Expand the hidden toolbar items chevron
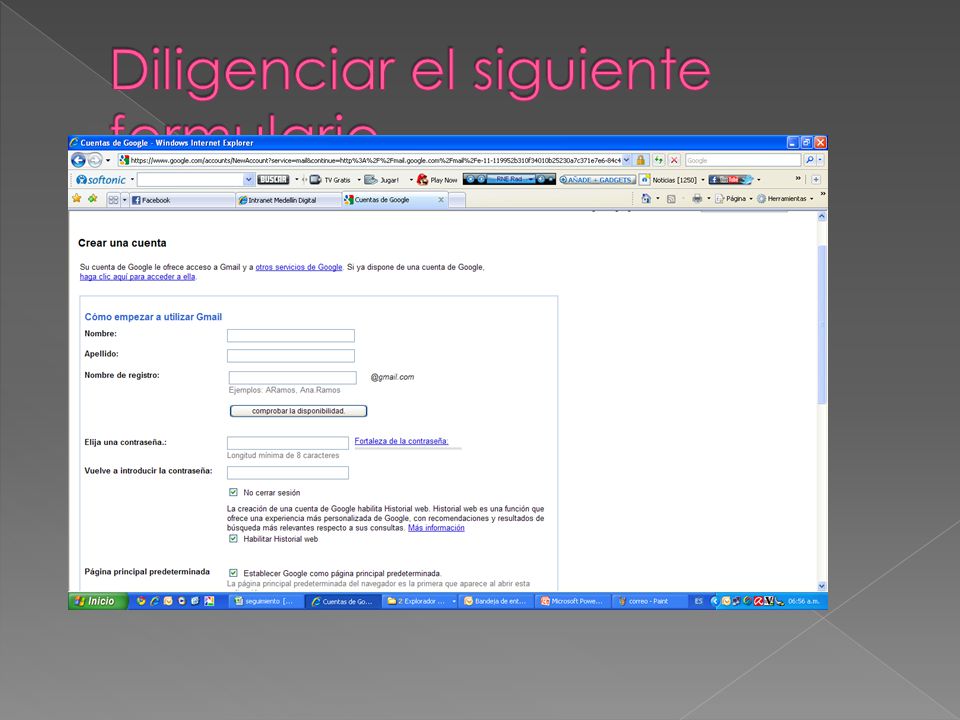Screen dimensions: 960x720 [x=798, y=178]
